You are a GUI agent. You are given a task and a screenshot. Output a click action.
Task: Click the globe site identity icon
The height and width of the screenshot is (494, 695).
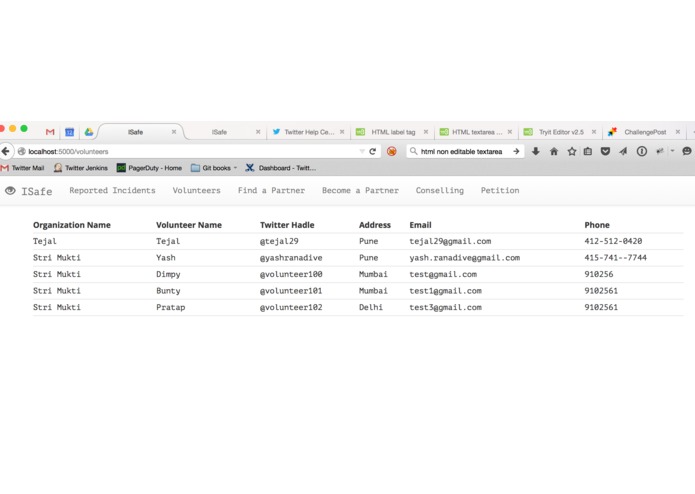(x=21, y=152)
